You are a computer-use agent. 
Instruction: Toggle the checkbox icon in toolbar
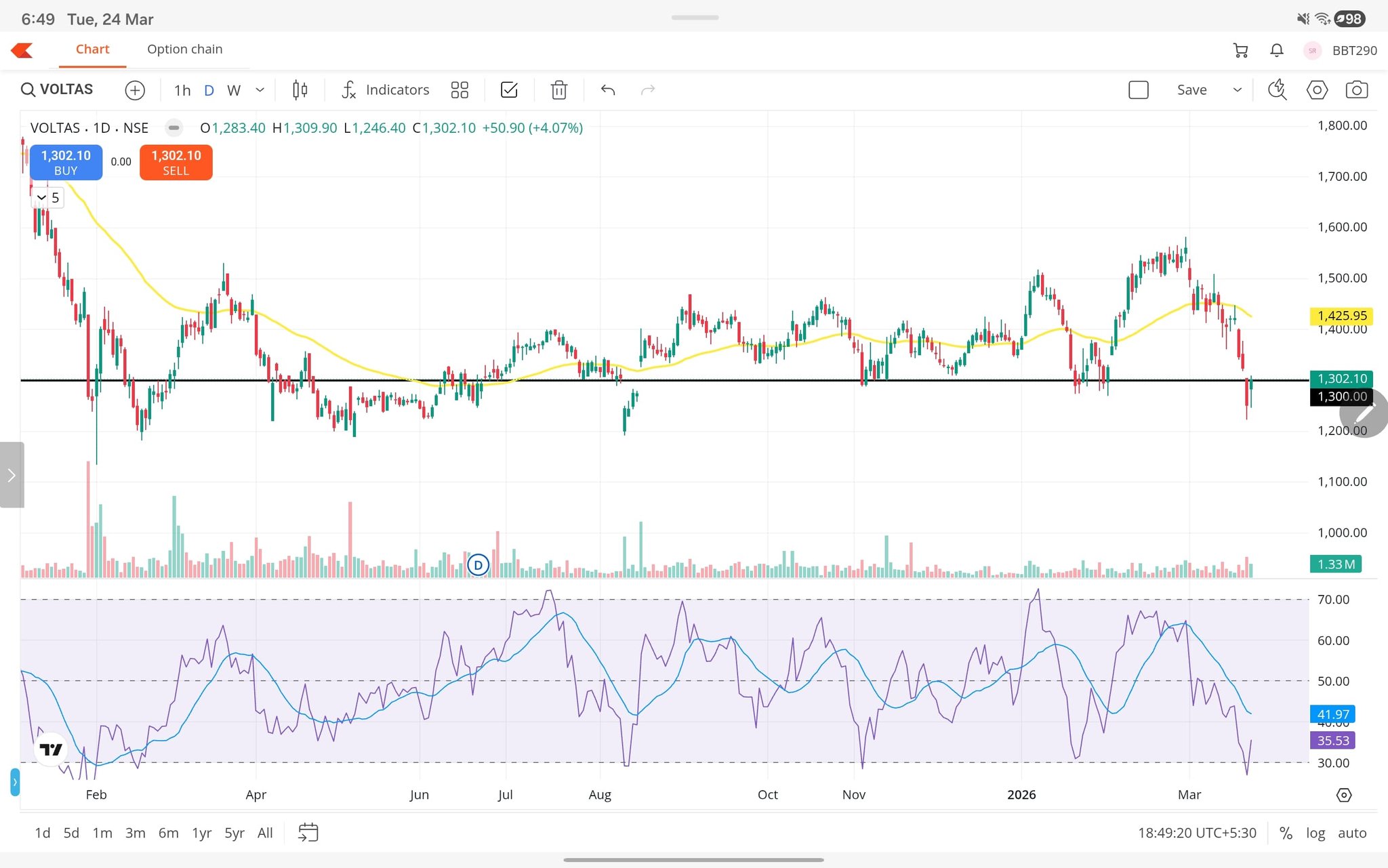[509, 90]
